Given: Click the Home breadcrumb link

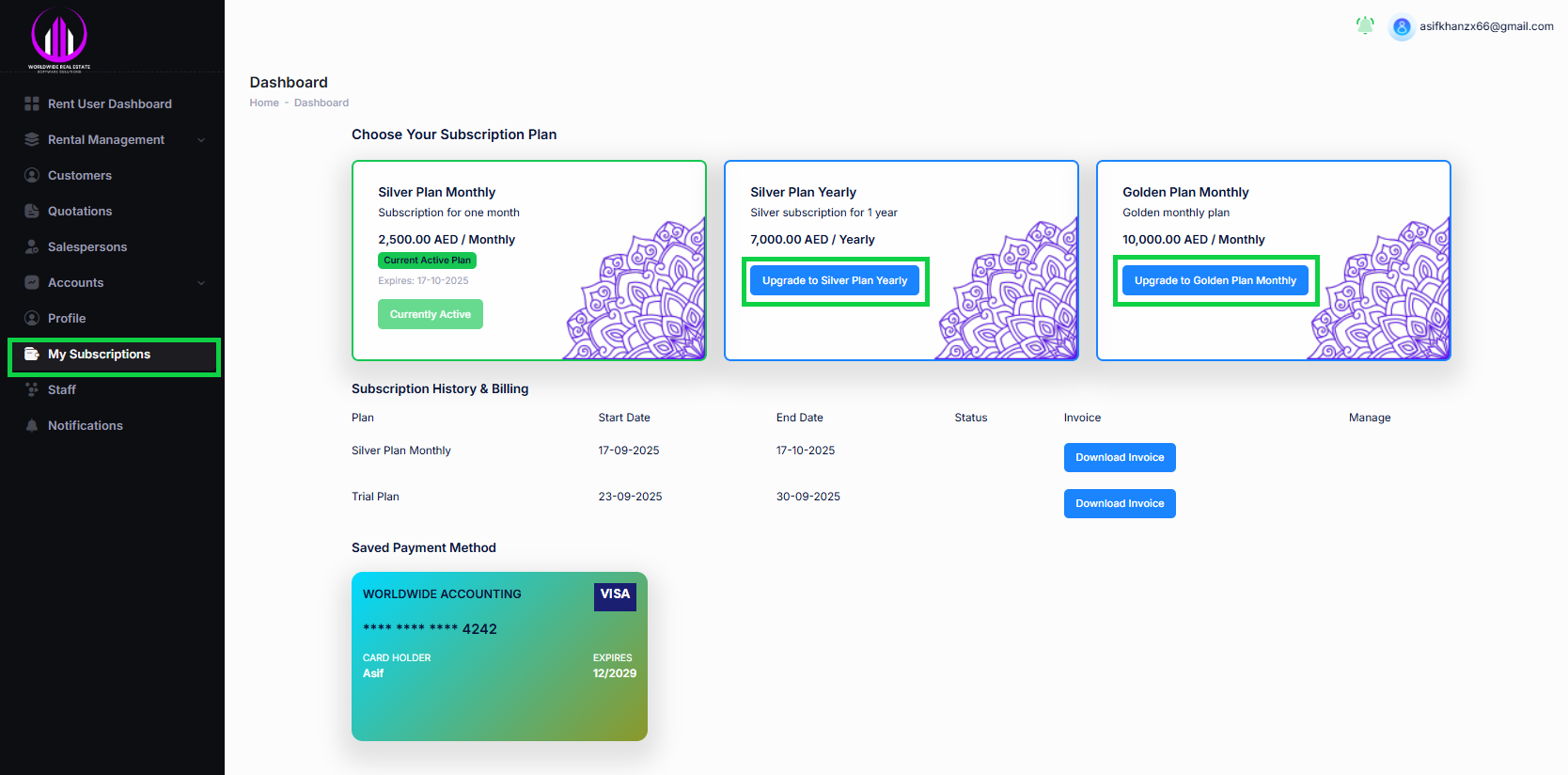Looking at the screenshot, I should (264, 103).
